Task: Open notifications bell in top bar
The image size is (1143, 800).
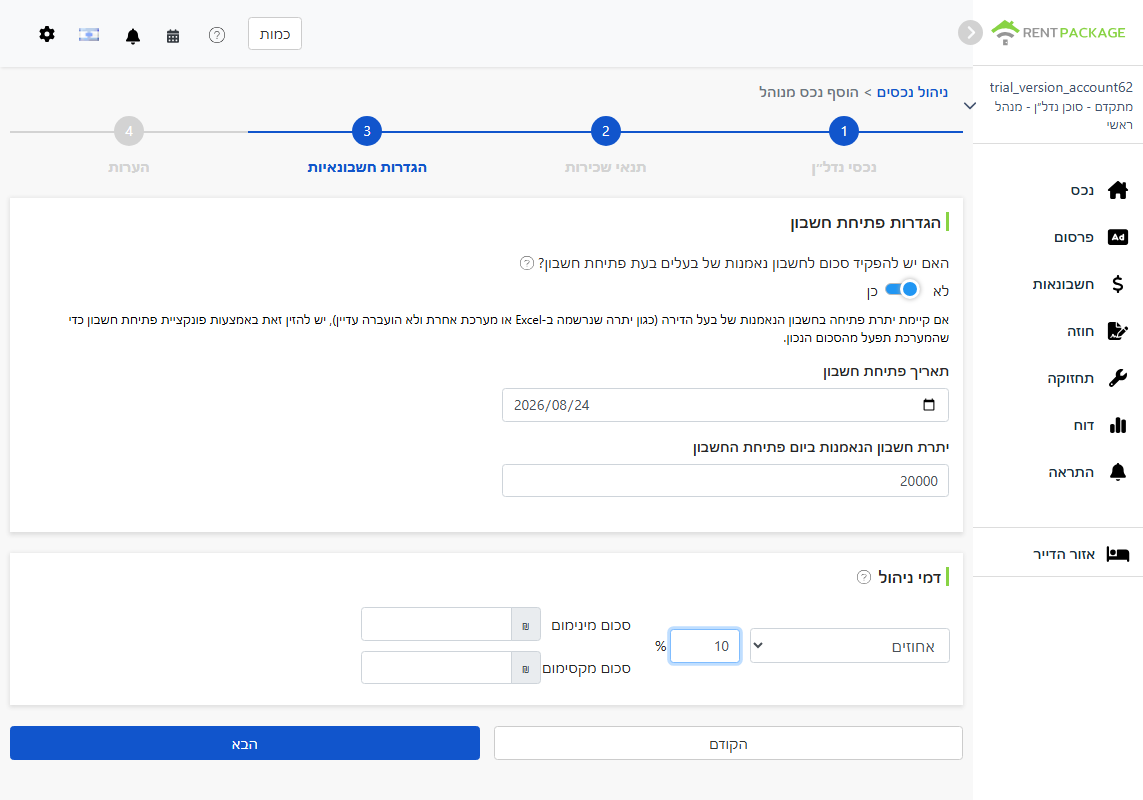Action: tap(133, 36)
